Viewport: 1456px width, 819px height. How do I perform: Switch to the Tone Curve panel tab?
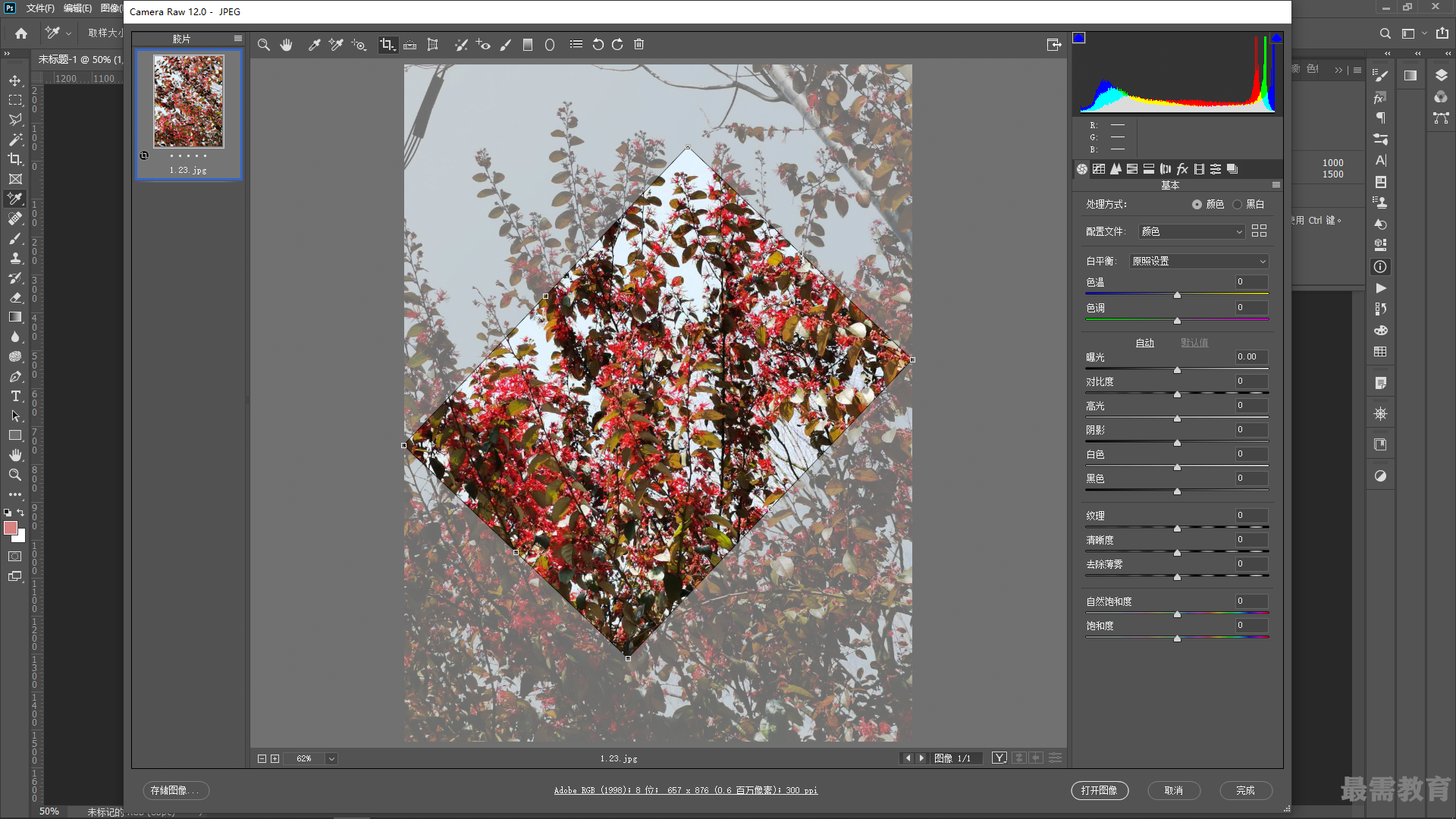pyautogui.click(x=1099, y=169)
